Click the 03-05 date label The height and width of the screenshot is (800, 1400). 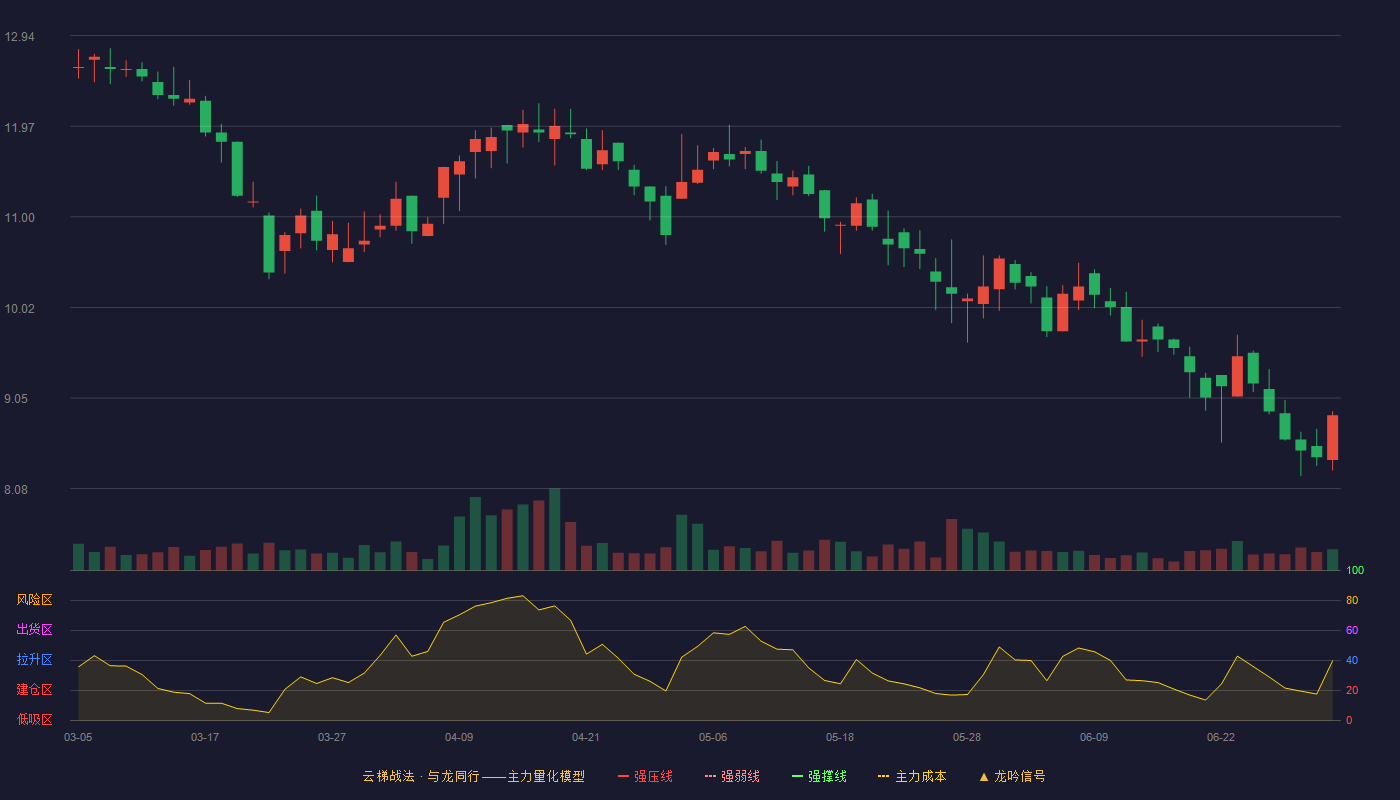click(78, 737)
